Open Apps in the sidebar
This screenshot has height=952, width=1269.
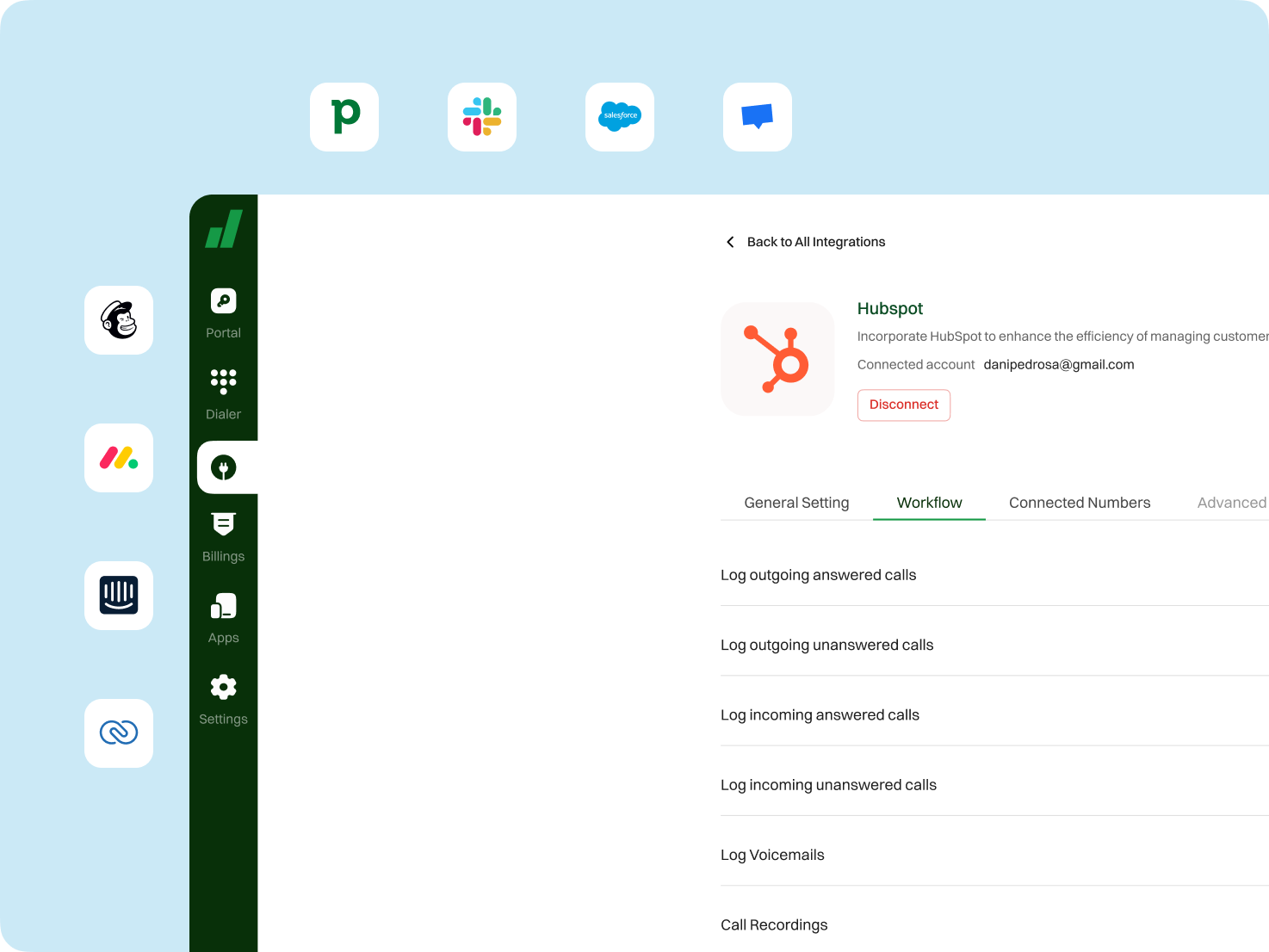click(223, 617)
